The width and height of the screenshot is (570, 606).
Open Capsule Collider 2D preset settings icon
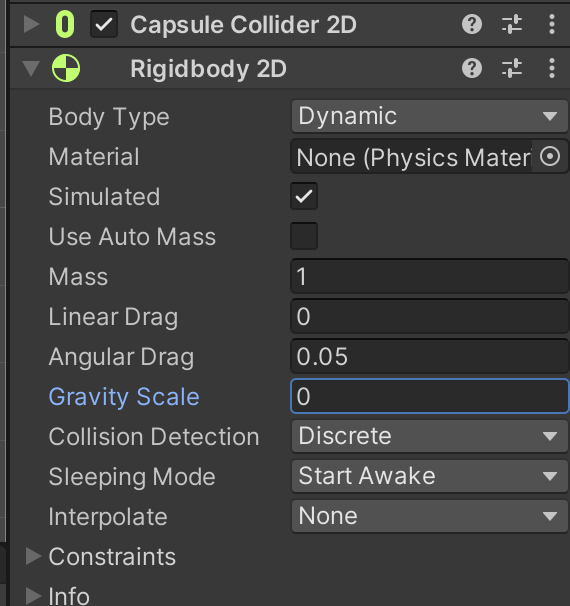point(512,25)
